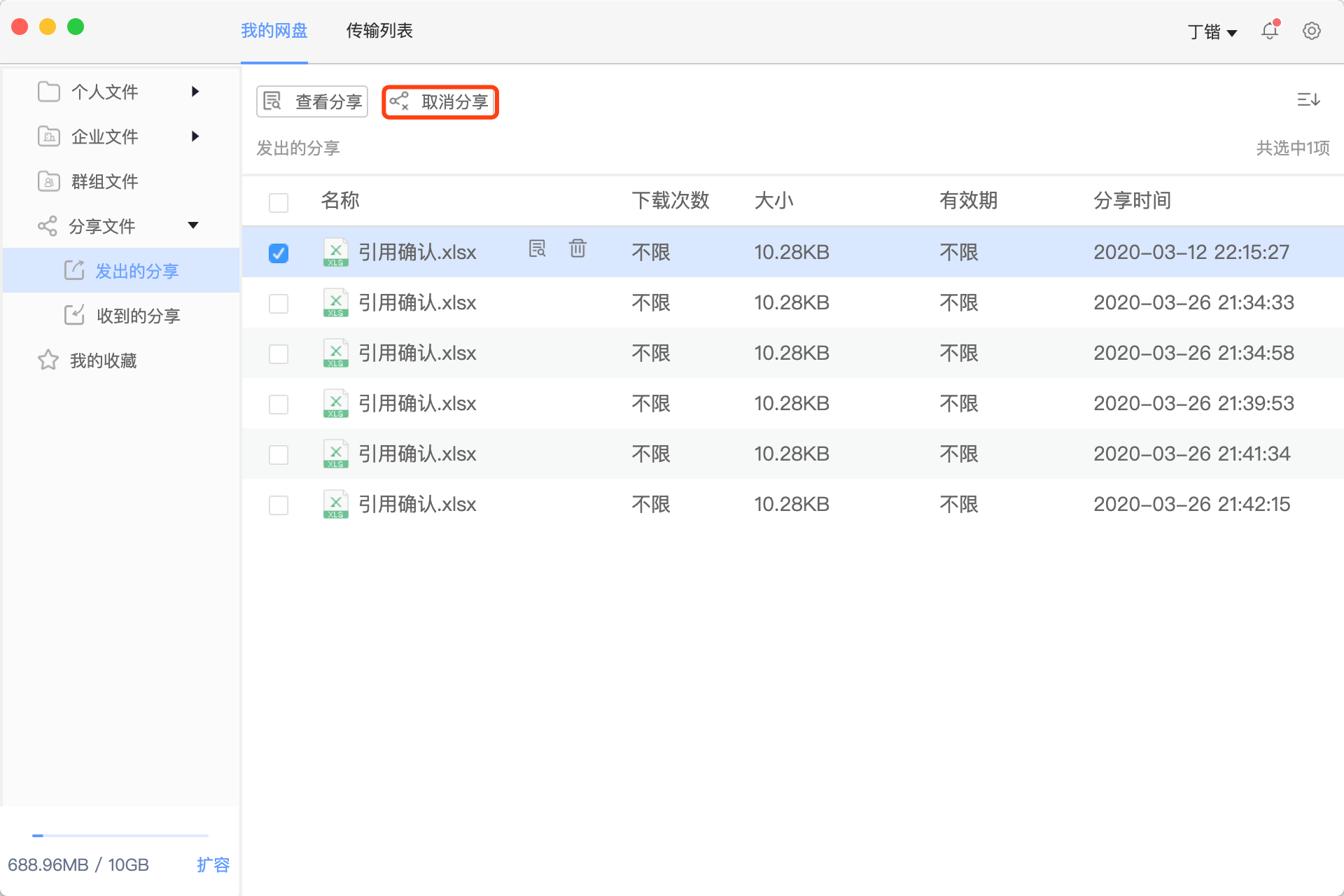Sort by 大小 column header
This screenshot has height=896, width=1344.
774,201
